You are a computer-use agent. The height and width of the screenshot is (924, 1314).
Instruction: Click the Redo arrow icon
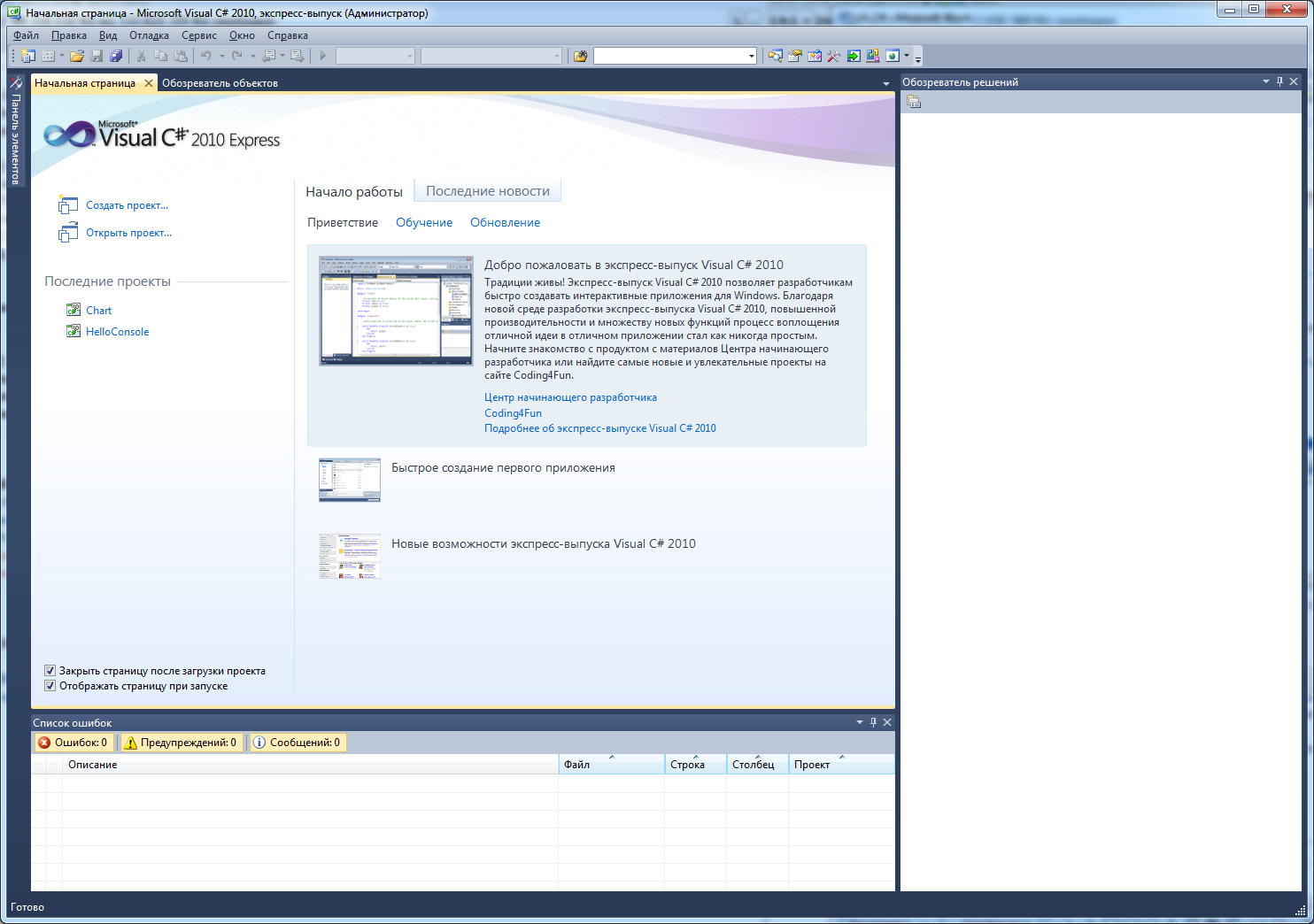tap(237, 56)
